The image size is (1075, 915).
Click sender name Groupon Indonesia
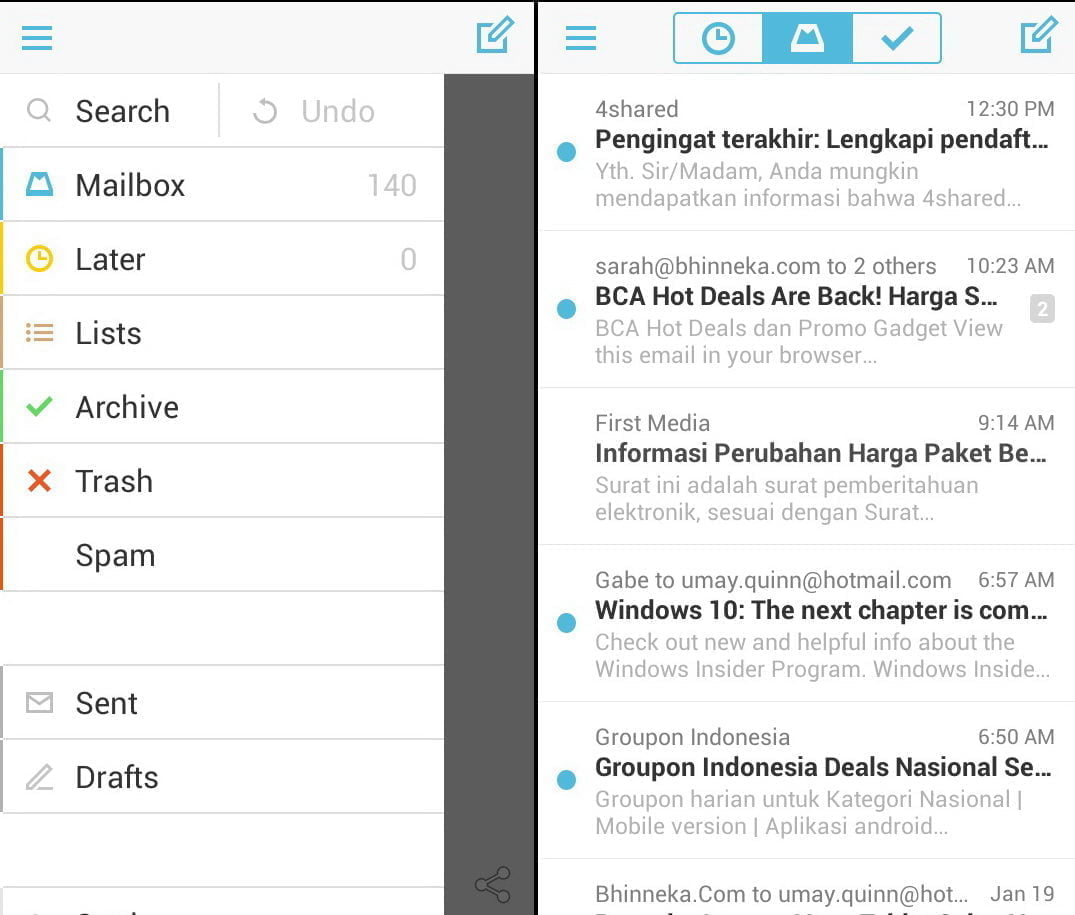click(x=692, y=737)
